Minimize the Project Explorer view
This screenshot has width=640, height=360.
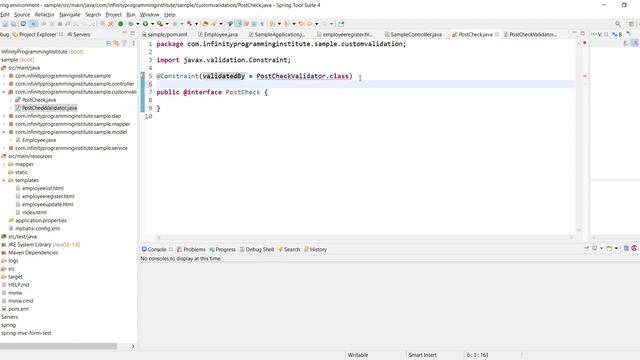point(124,33)
